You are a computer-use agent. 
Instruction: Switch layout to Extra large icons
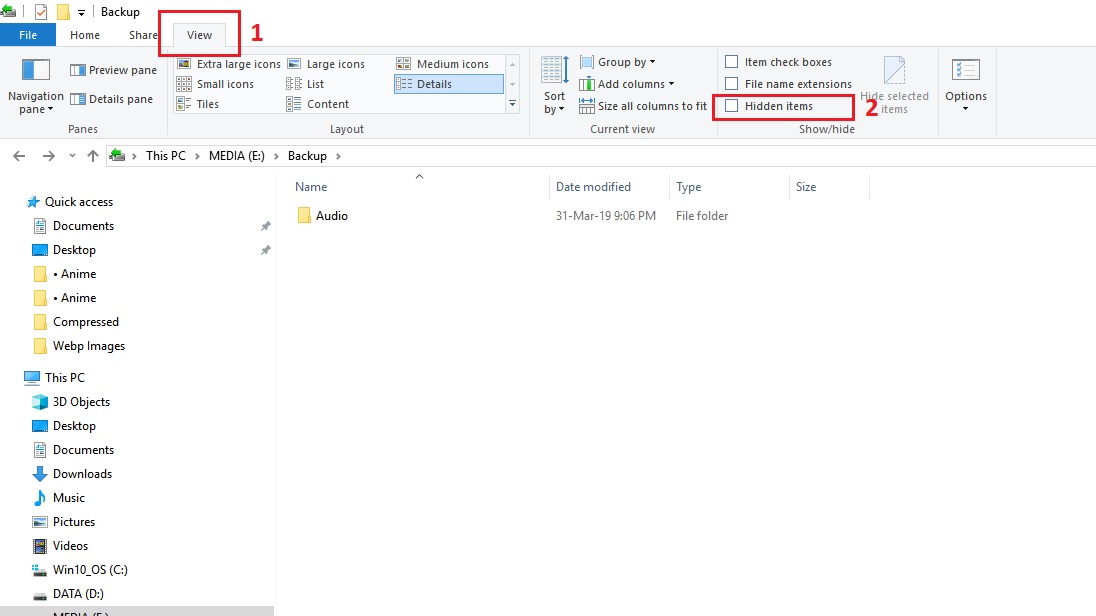pos(229,64)
